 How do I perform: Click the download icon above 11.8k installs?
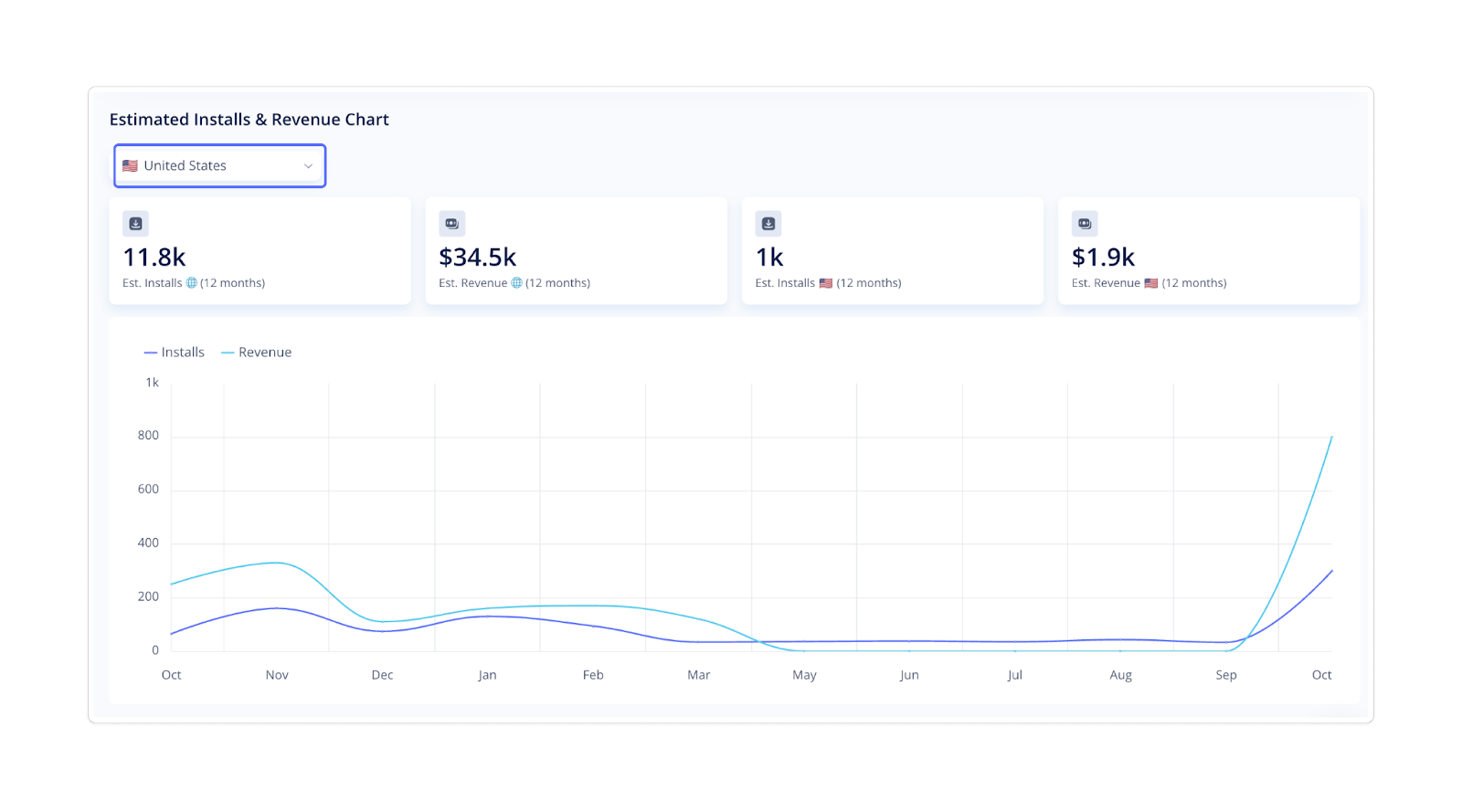tap(135, 224)
